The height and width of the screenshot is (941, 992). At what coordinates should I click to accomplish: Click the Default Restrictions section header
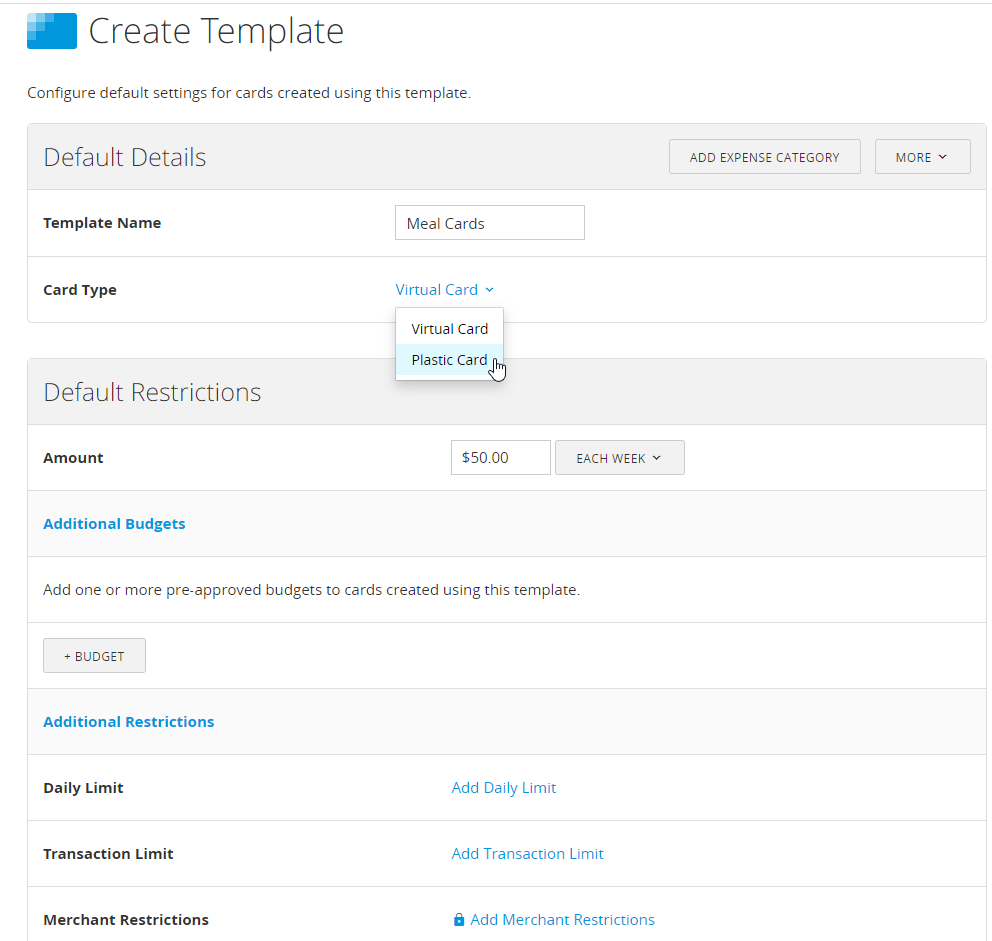pos(152,391)
